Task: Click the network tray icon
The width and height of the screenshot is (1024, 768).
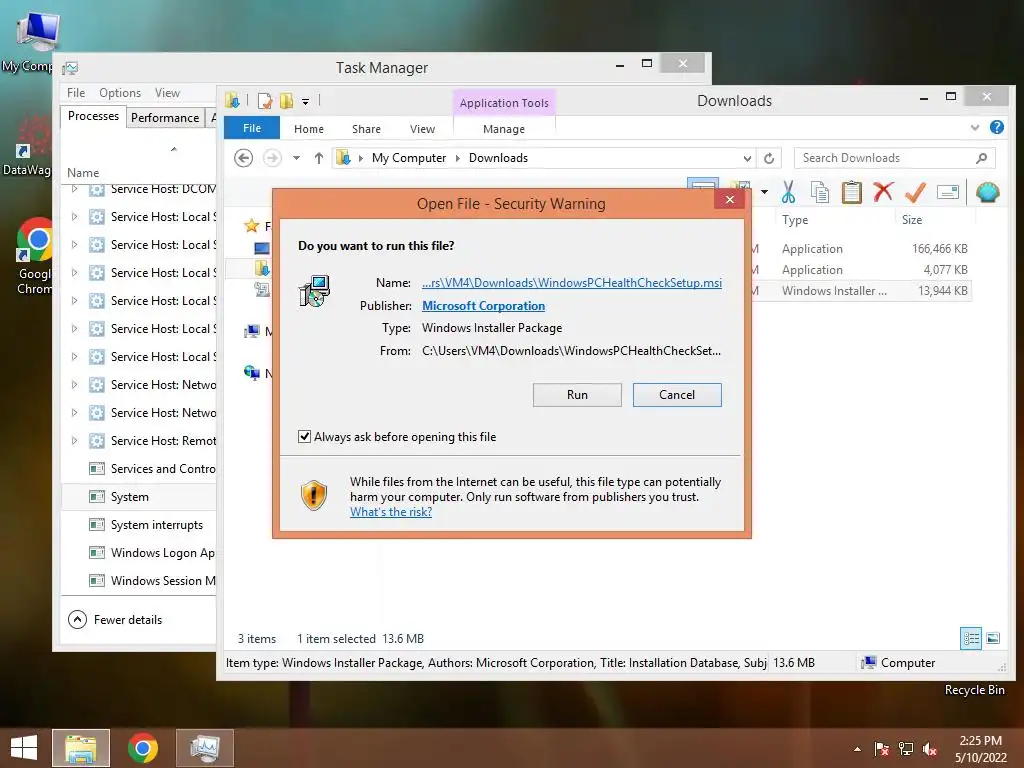Action: [x=906, y=749]
